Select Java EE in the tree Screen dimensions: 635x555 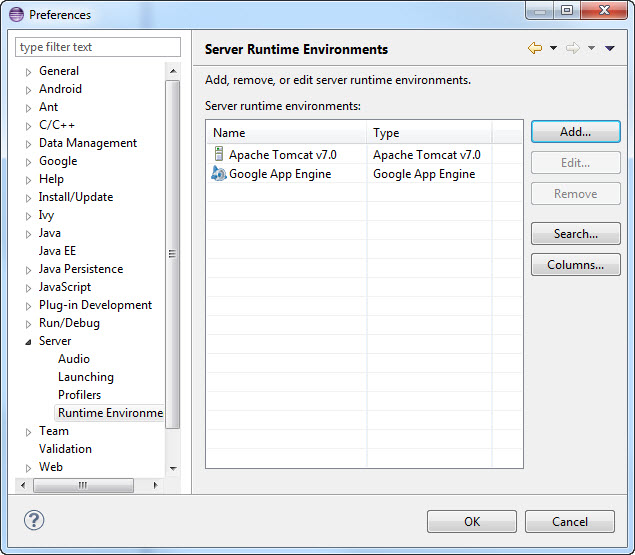[x=57, y=251]
